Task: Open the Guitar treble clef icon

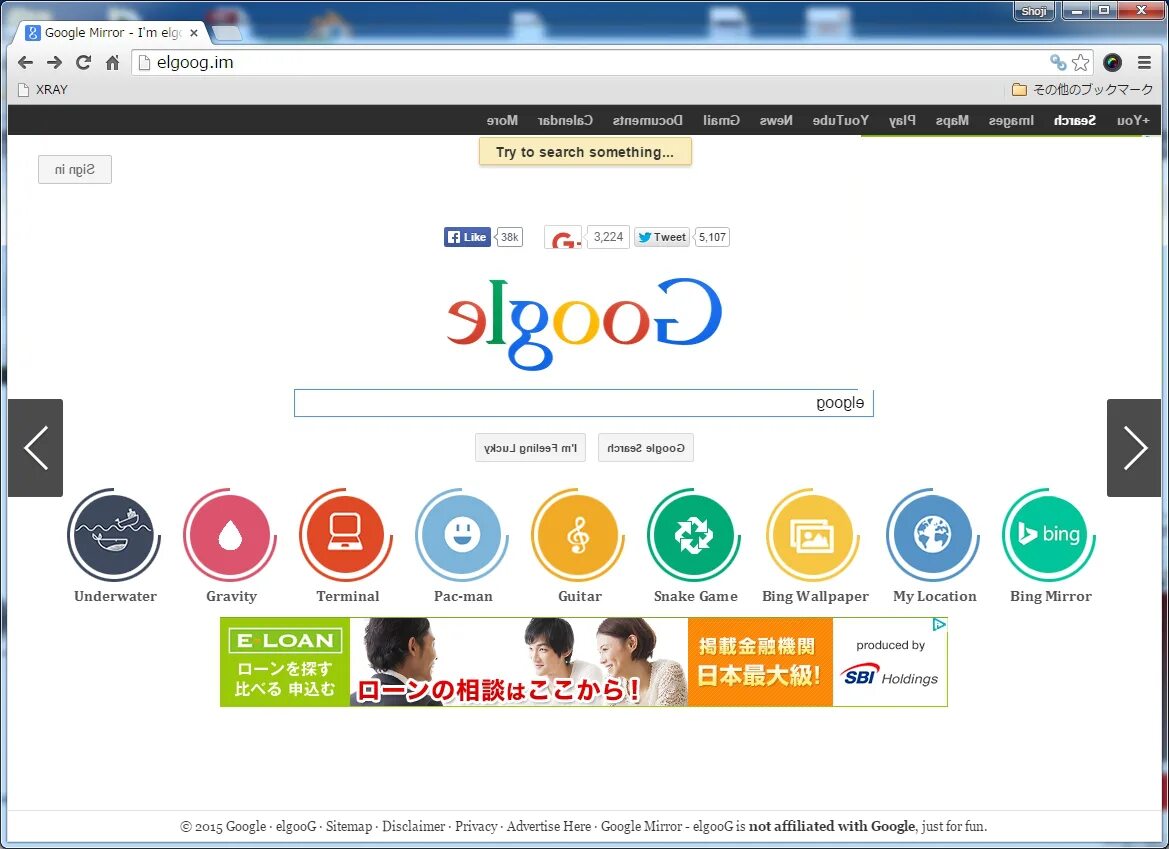Action: click(x=579, y=535)
